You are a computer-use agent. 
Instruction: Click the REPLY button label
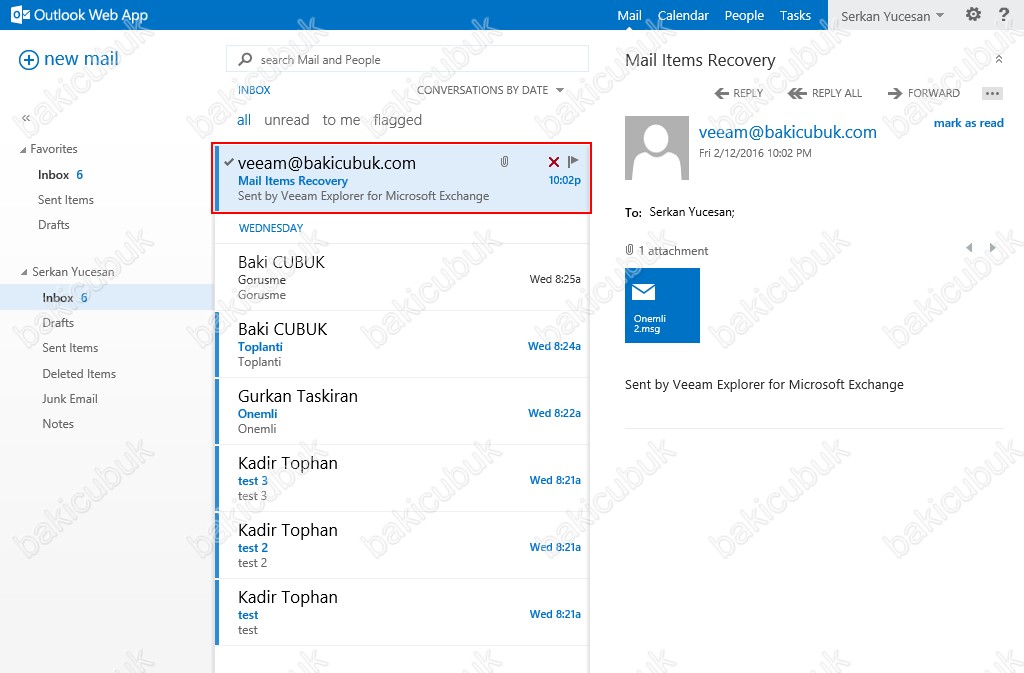[x=748, y=93]
